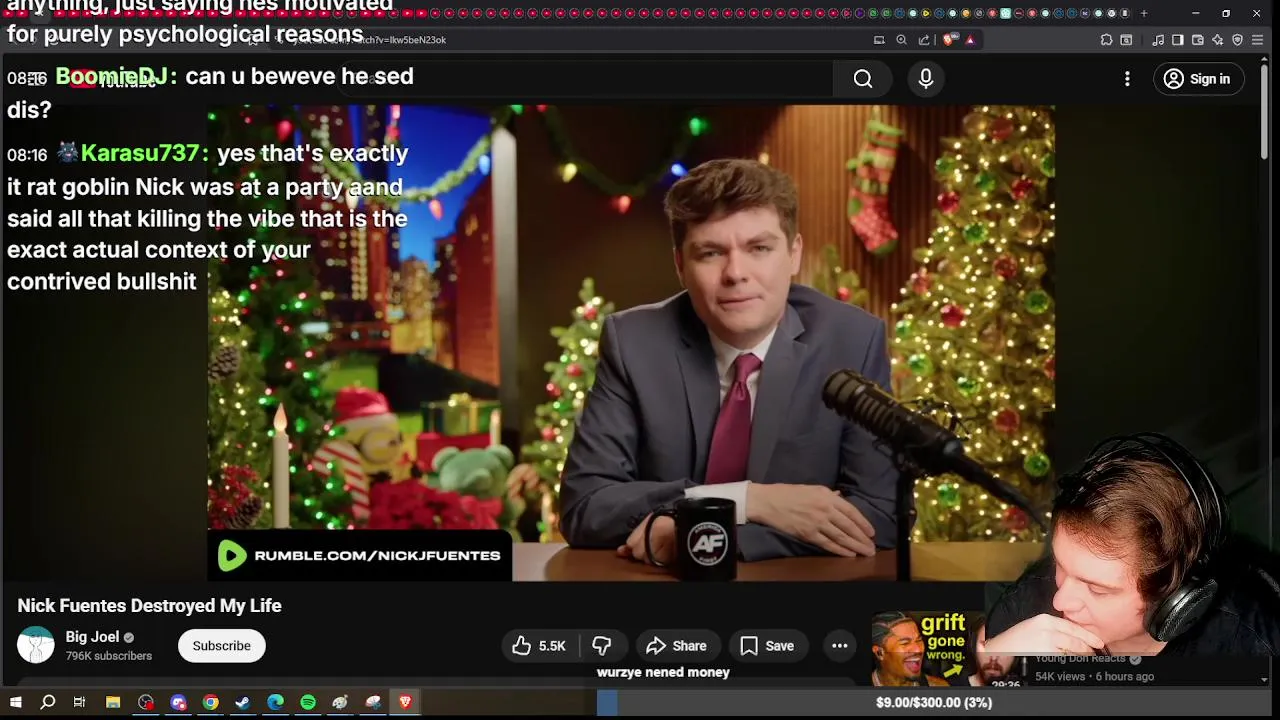Open the Brave Rewards triangle icon
This screenshot has width=1280, height=720.
[x=970, y=40]
